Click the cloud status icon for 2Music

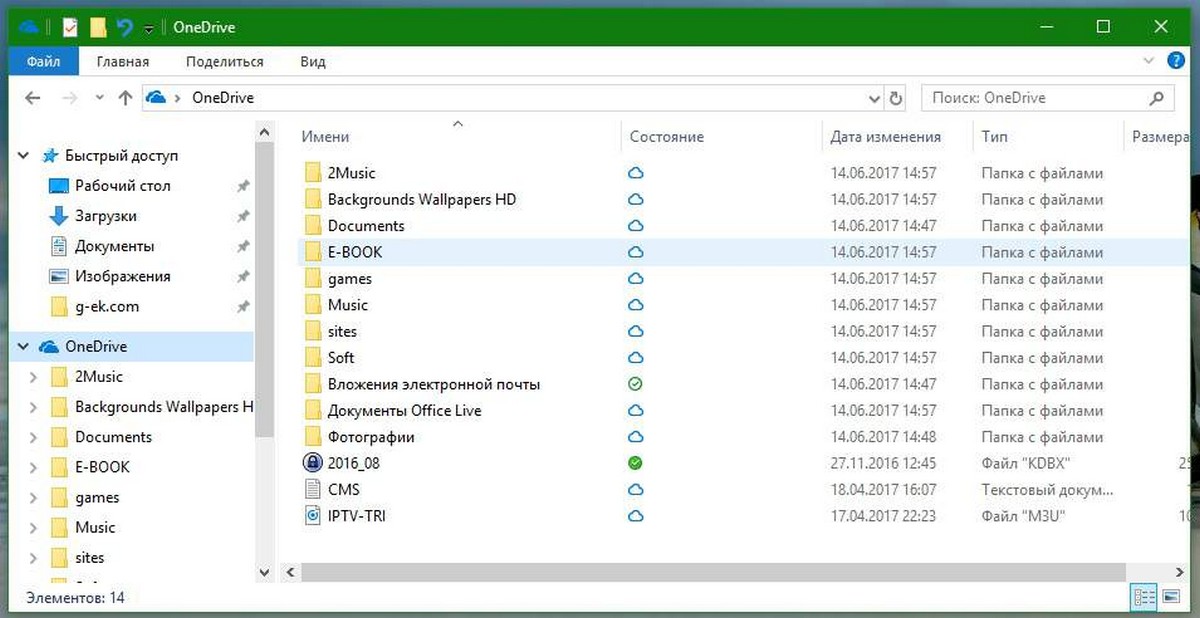coord(635,173)
